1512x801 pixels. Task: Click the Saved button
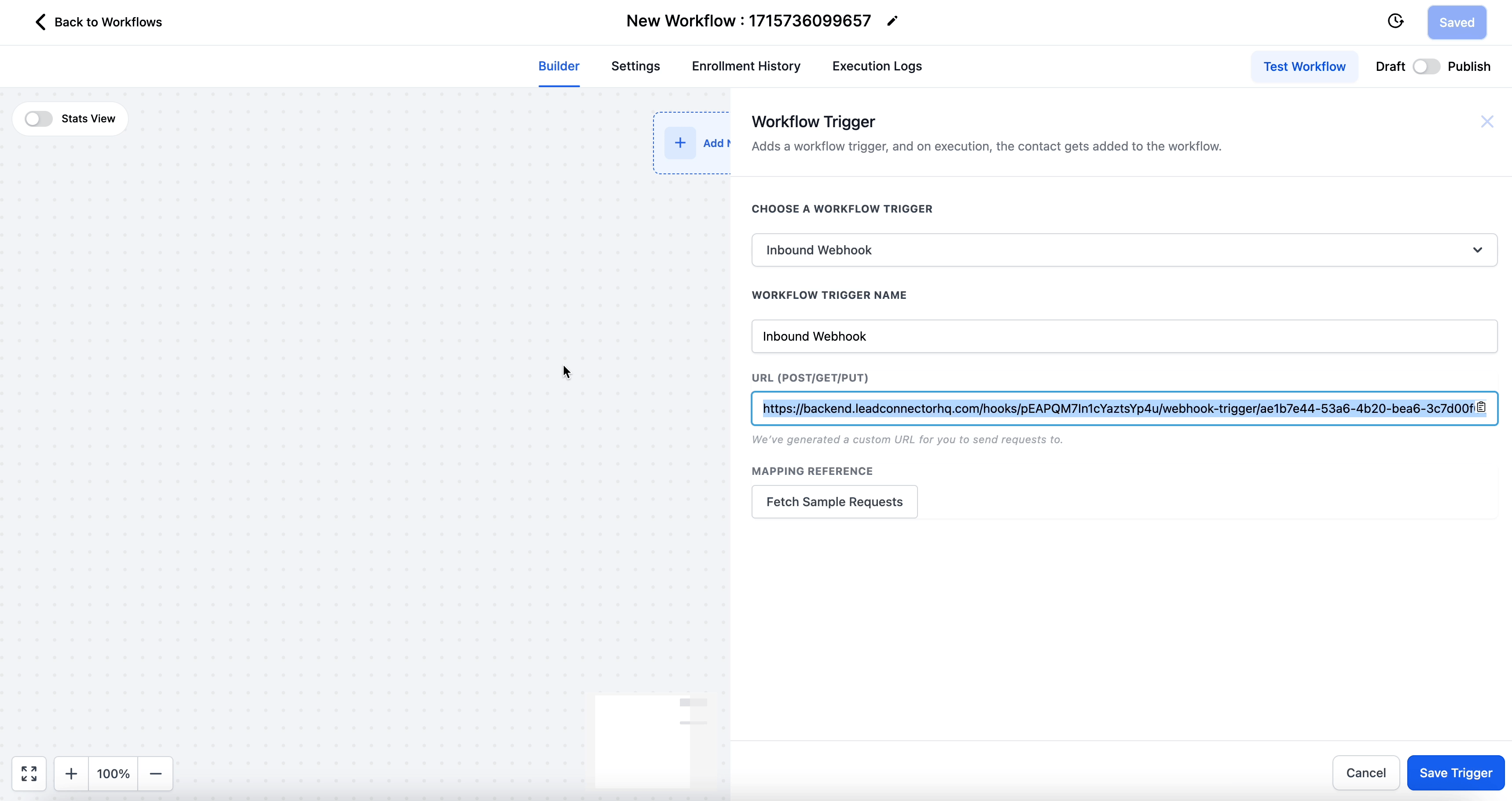point(1456,22)
